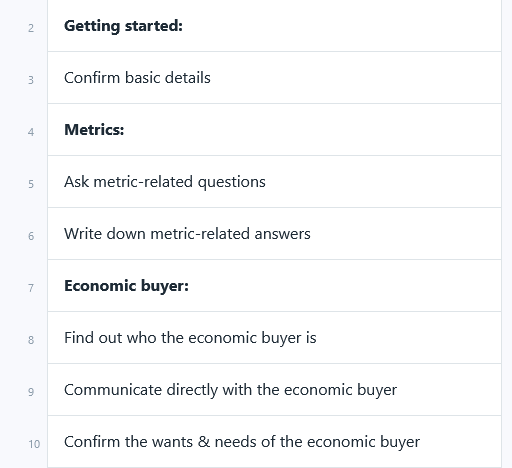Click empty space right of 'Confirm basic details'
The image size is (512, 468).
357,78
